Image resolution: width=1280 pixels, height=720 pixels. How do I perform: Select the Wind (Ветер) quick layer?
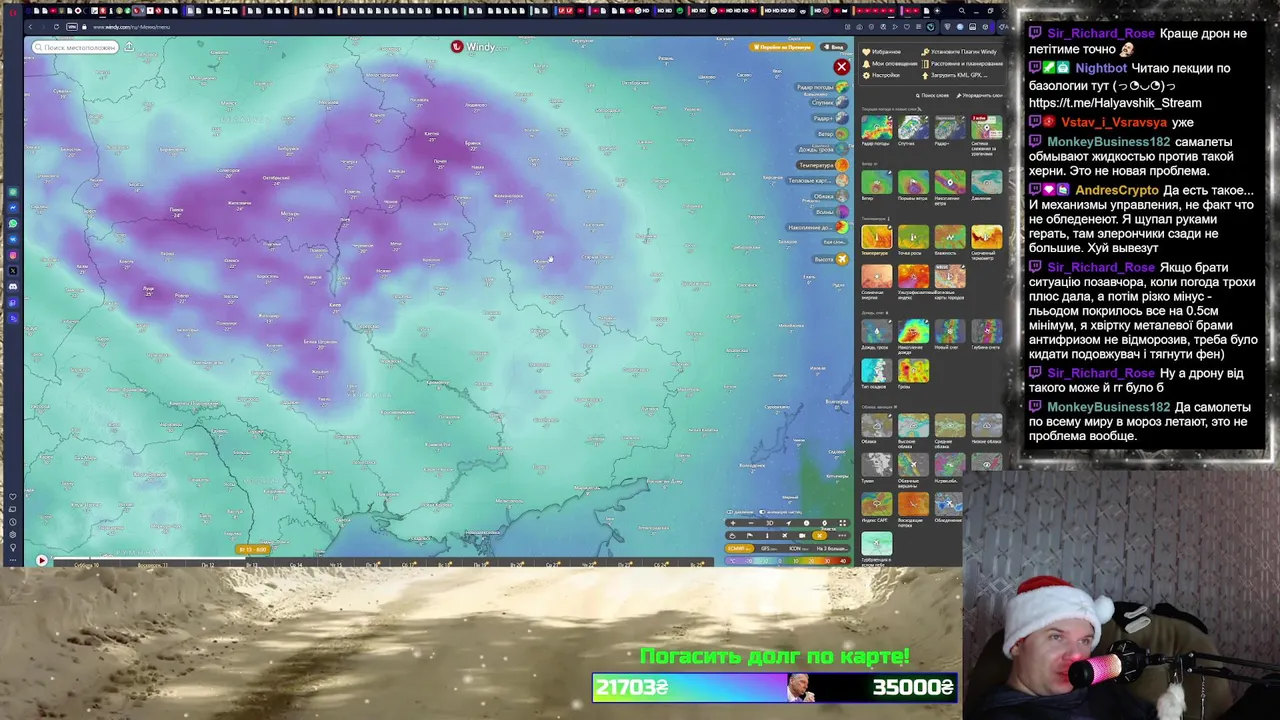pos(831,134)
